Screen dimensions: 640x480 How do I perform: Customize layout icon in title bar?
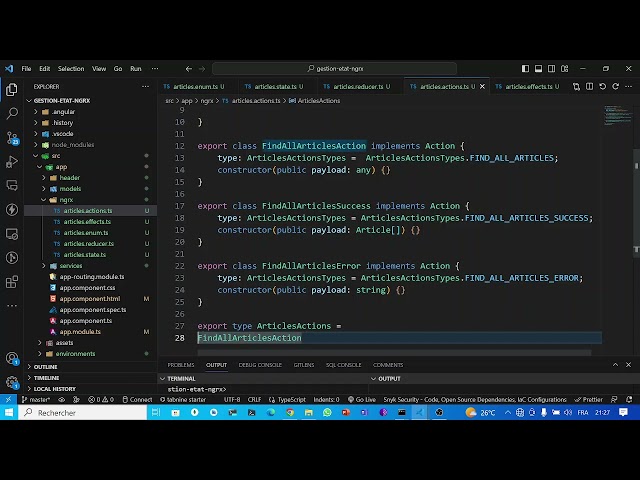(x=564, y=69)
